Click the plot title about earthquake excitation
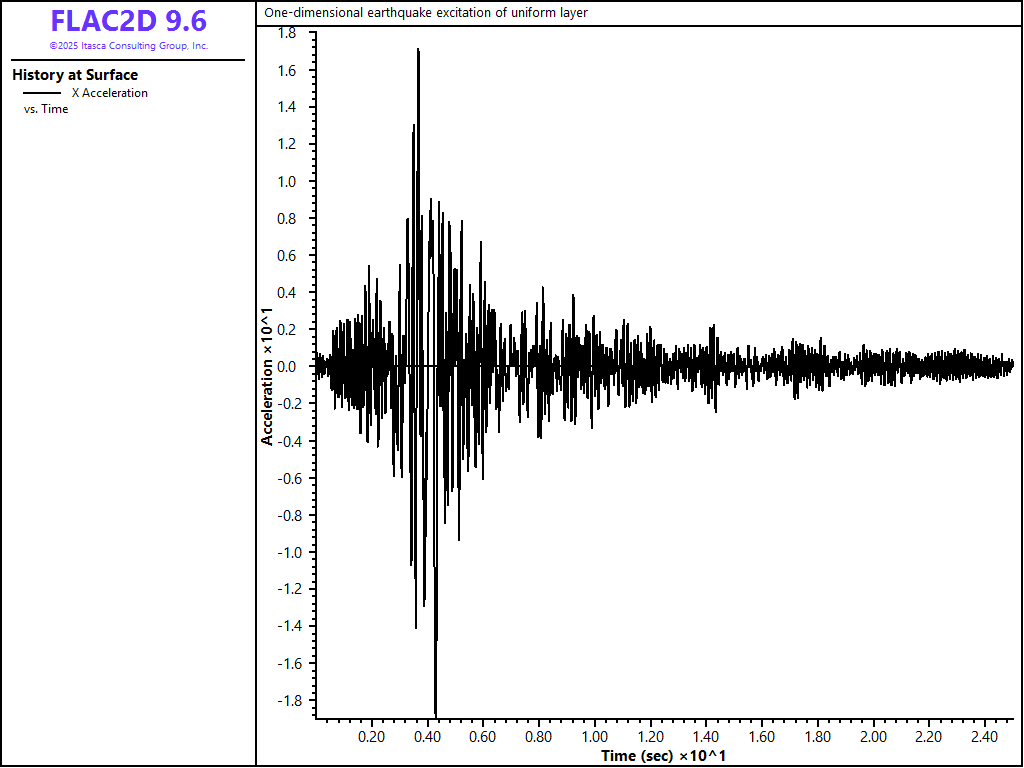 426,13
